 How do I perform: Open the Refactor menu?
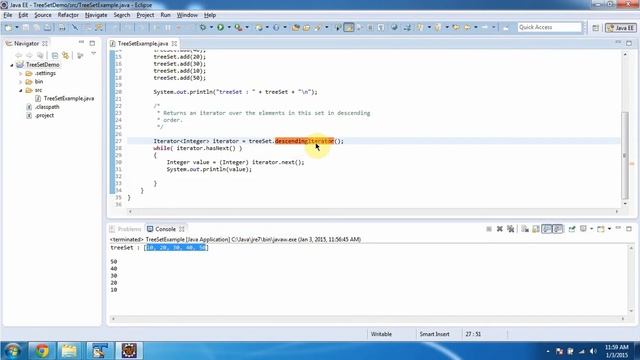tap(68, 15)
